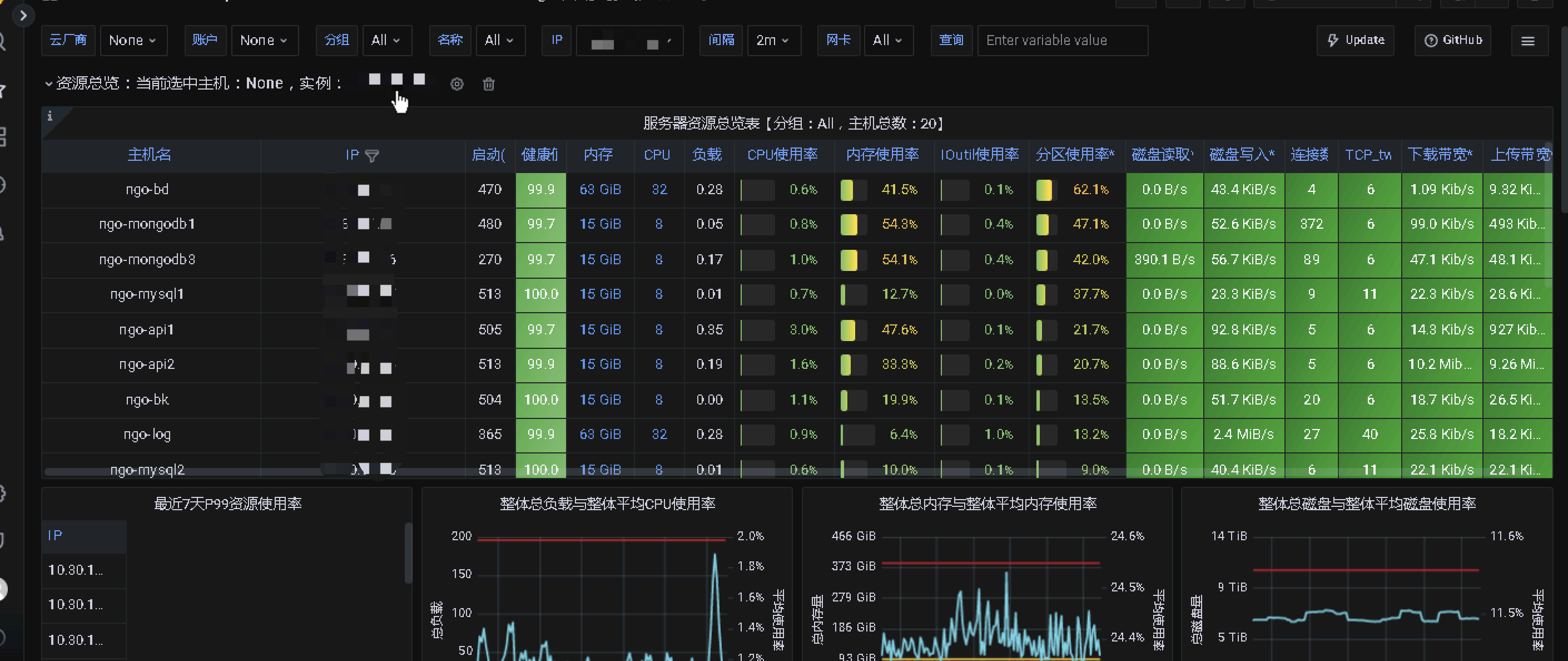
Task: Sort by 主机名 column header
Action: (x=149, y=155)
